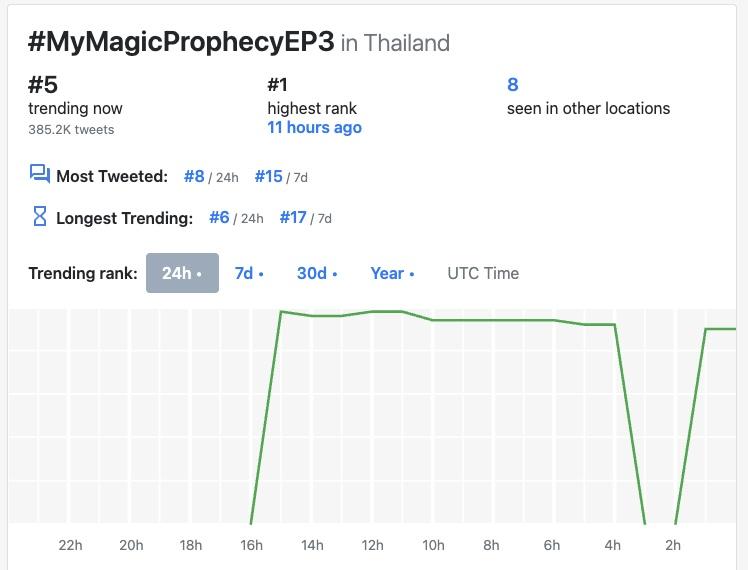Switch to the 30d trending rank view
The image size is (748, 570).
point(317,273)
